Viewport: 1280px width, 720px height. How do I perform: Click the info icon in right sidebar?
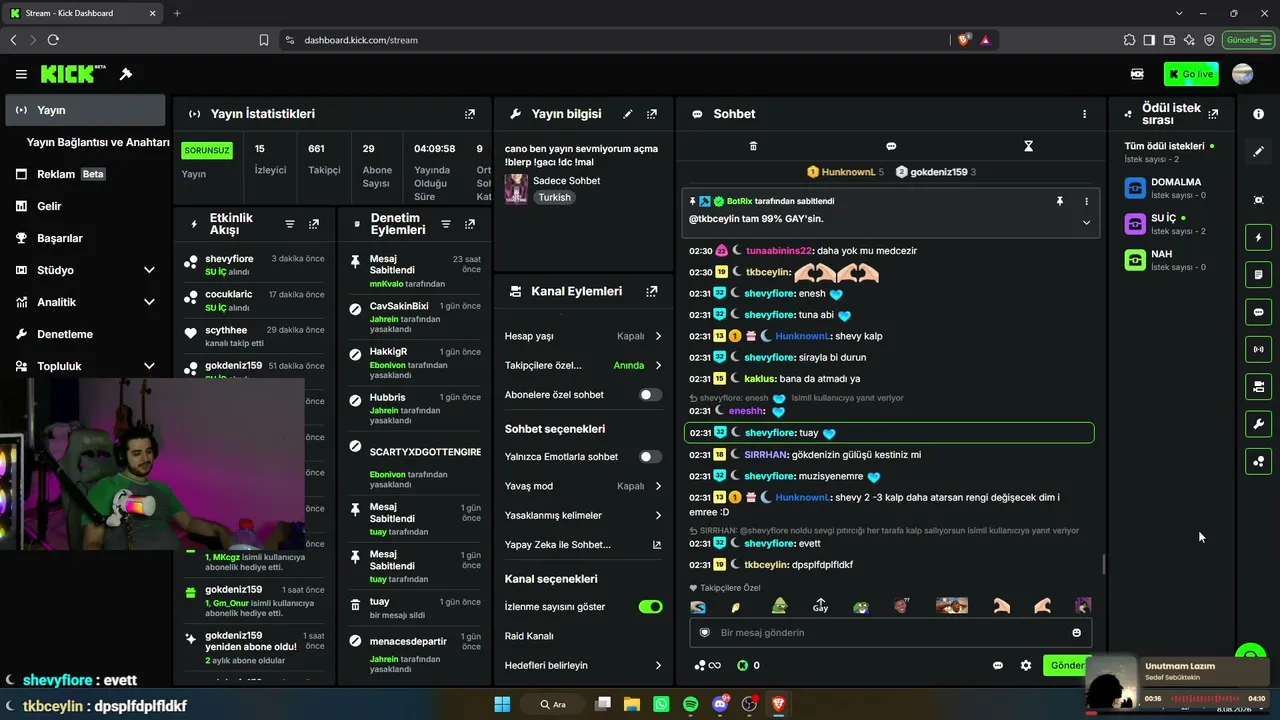point(1258,114)
